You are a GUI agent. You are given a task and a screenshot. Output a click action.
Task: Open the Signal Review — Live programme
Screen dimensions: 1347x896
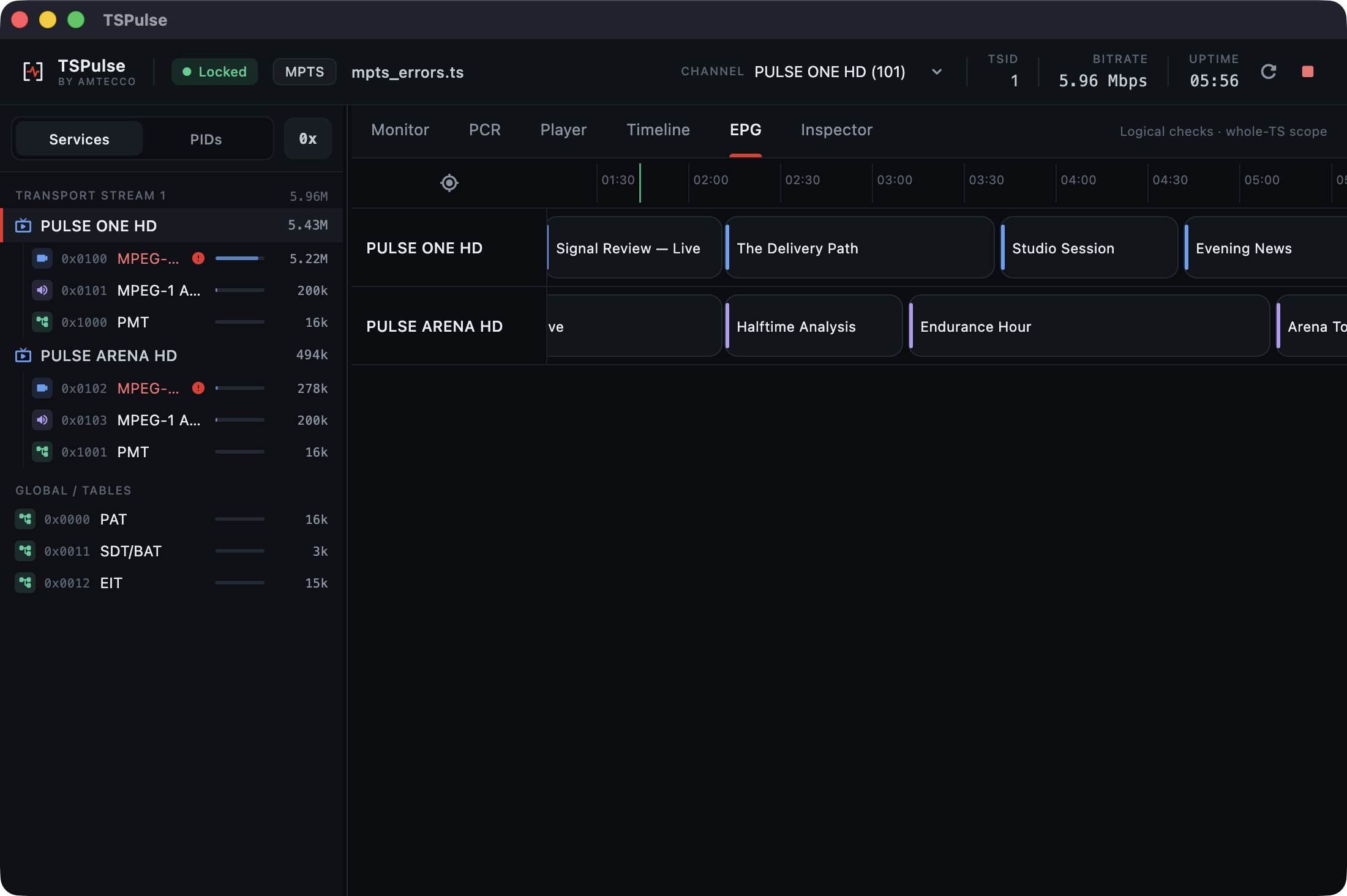(x=634, y=248)
